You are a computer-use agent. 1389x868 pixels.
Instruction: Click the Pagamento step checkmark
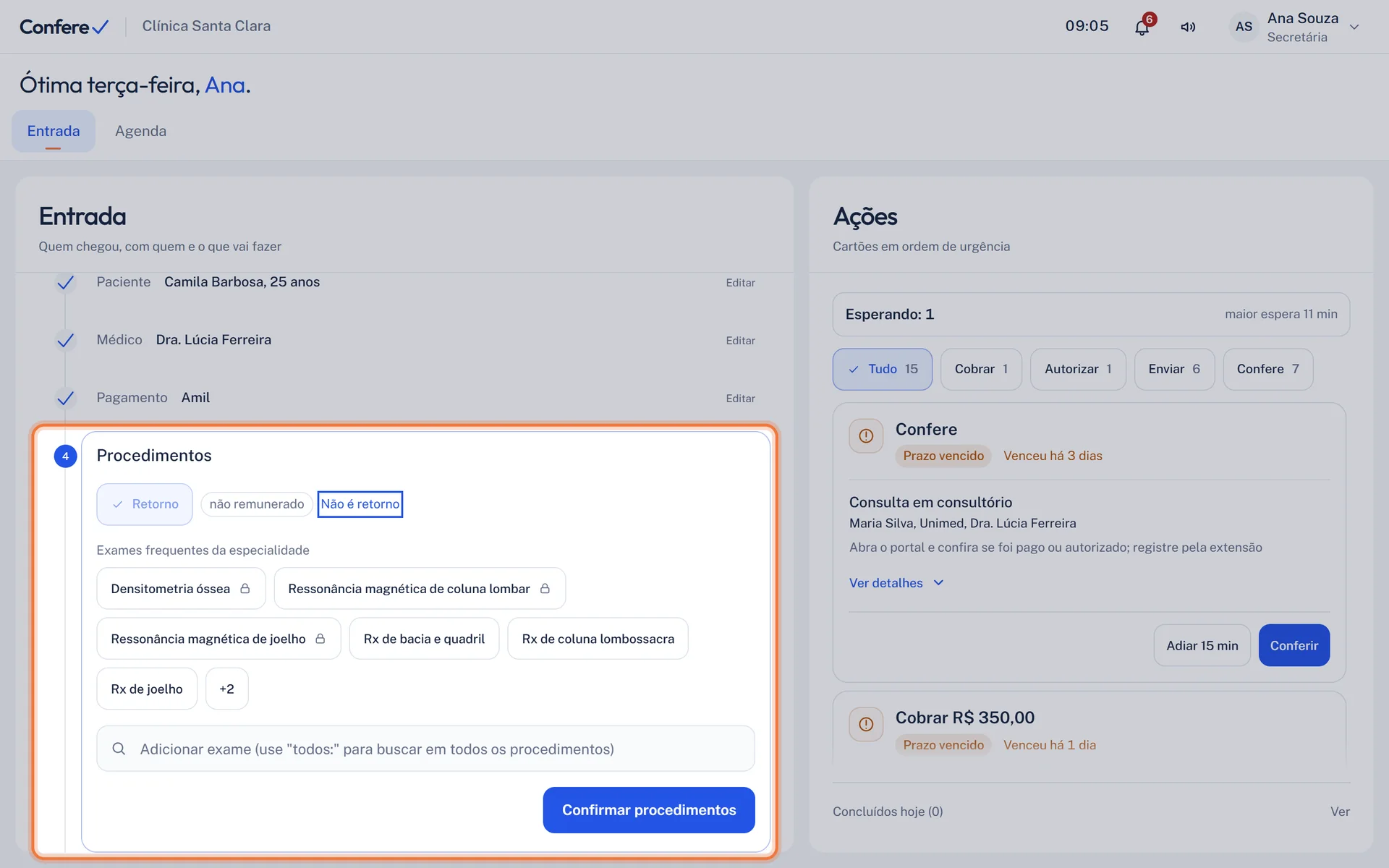(65, 398)
